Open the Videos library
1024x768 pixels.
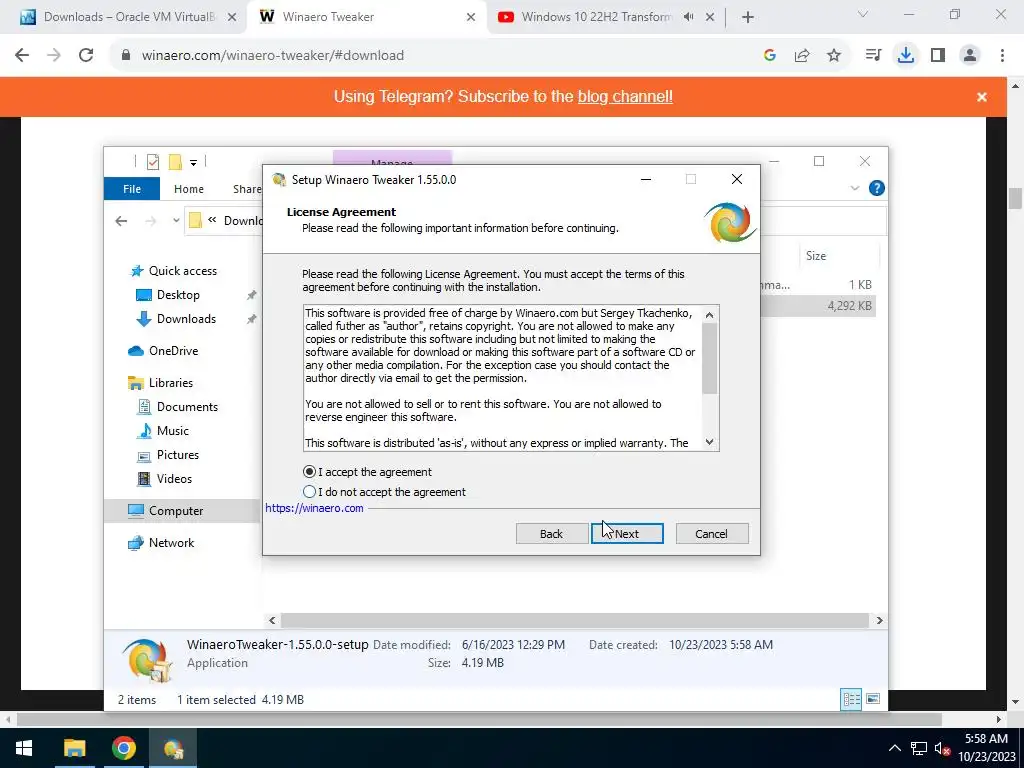coord(165,479)
